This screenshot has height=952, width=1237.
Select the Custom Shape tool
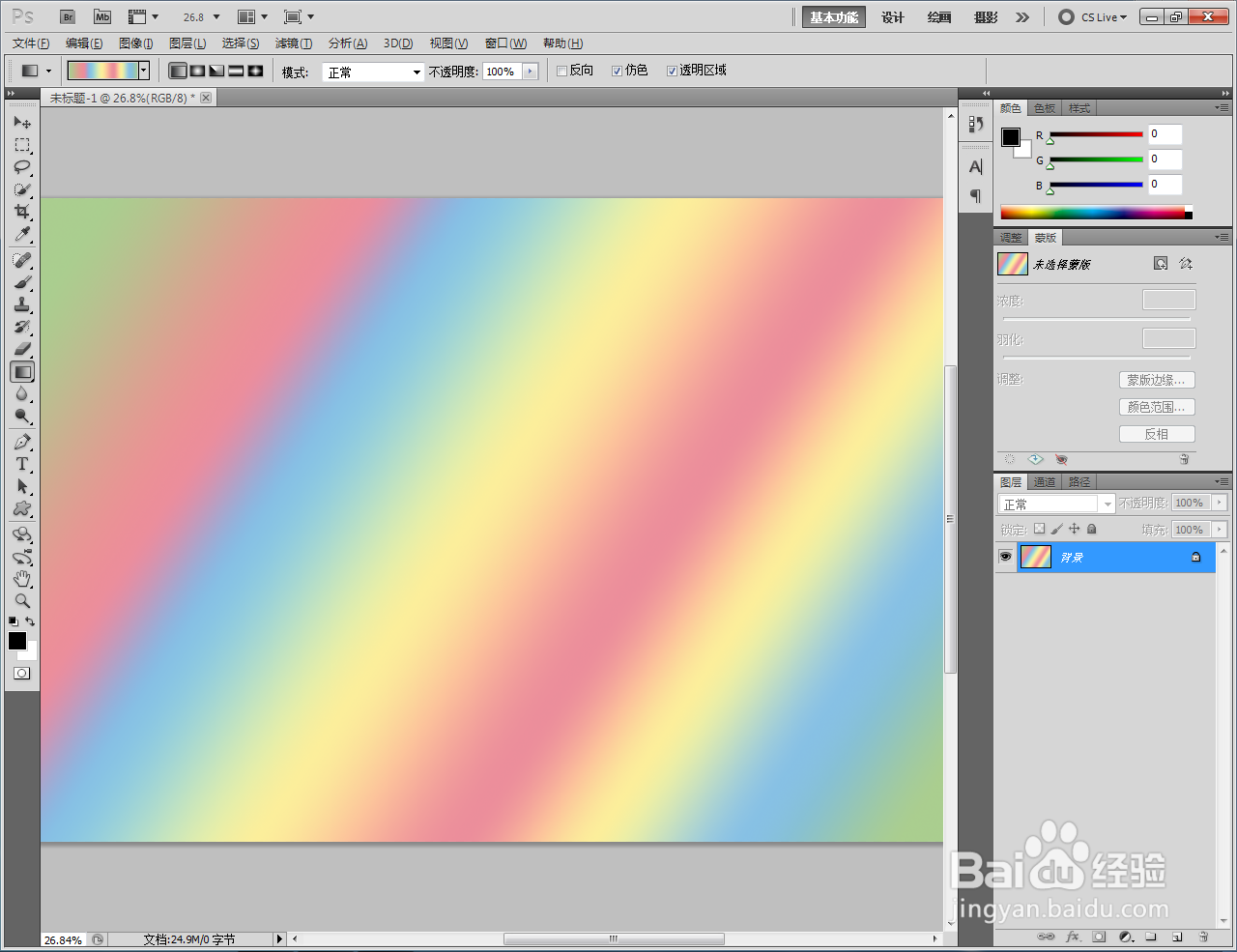[22, 508]
